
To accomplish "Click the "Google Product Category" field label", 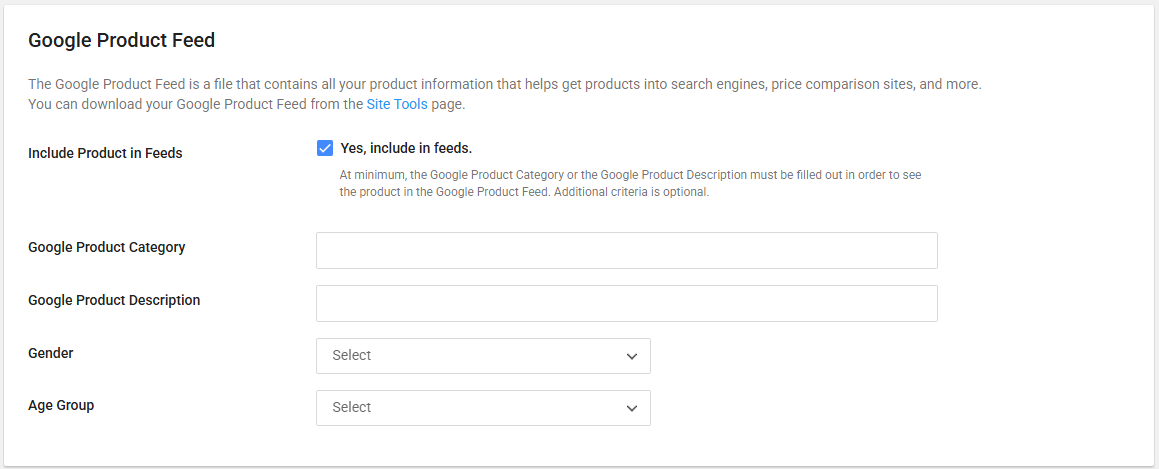I will point(107,247).
